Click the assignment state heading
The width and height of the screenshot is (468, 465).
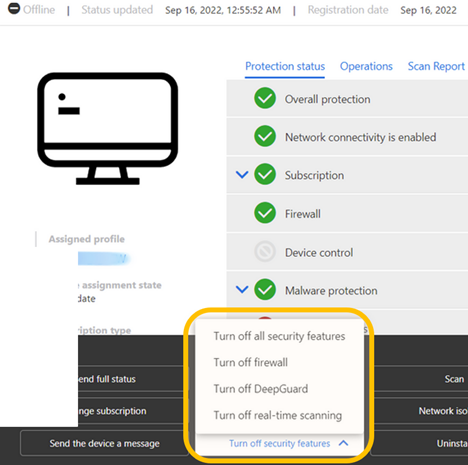120,285
